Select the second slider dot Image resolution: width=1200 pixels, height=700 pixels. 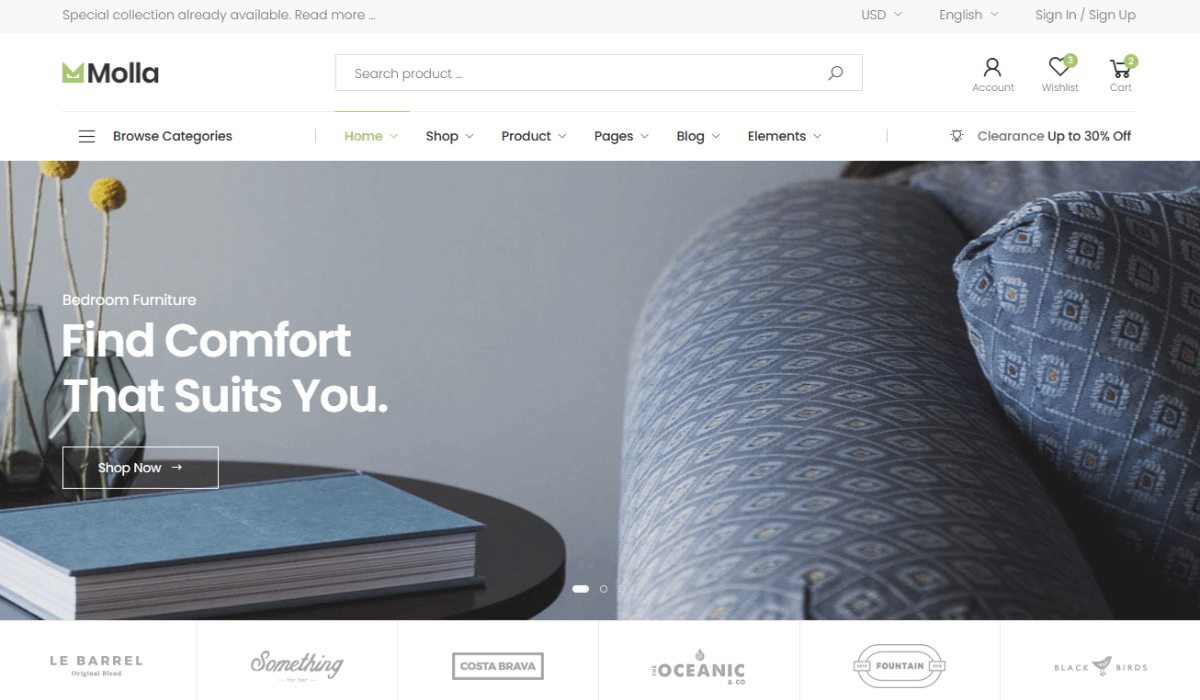tap(603, 589)
